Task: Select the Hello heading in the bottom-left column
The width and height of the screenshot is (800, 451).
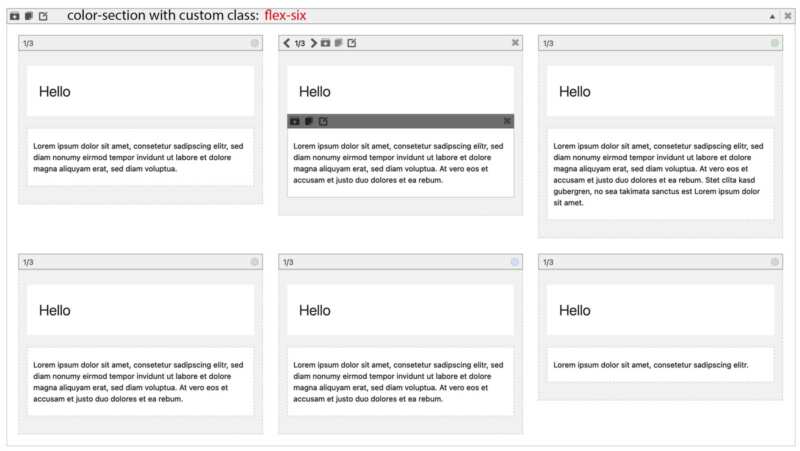Action: 55,310
